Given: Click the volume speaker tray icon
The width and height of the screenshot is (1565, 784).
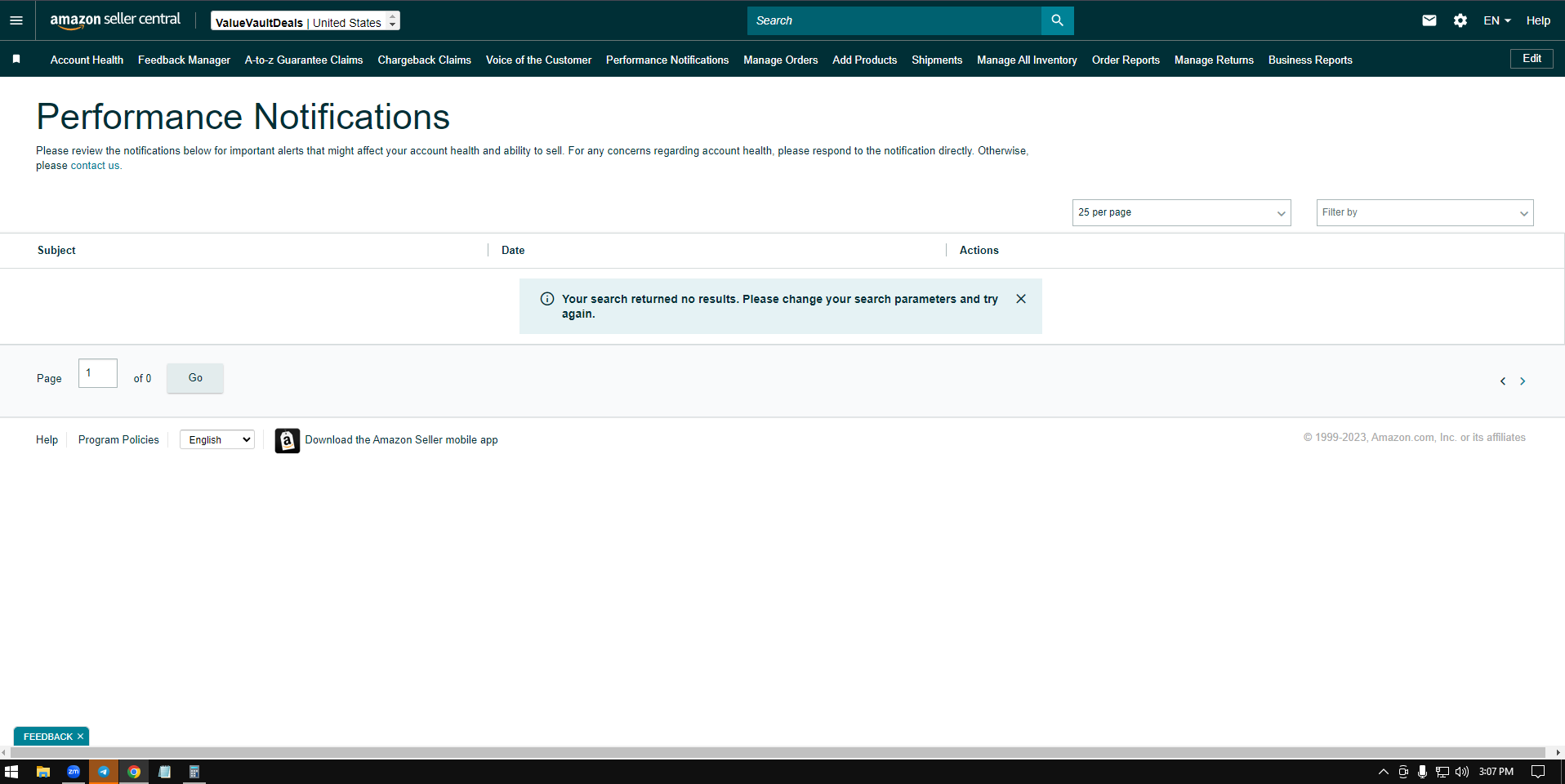Looking at the screenshot, I should tap(1462, 772).
